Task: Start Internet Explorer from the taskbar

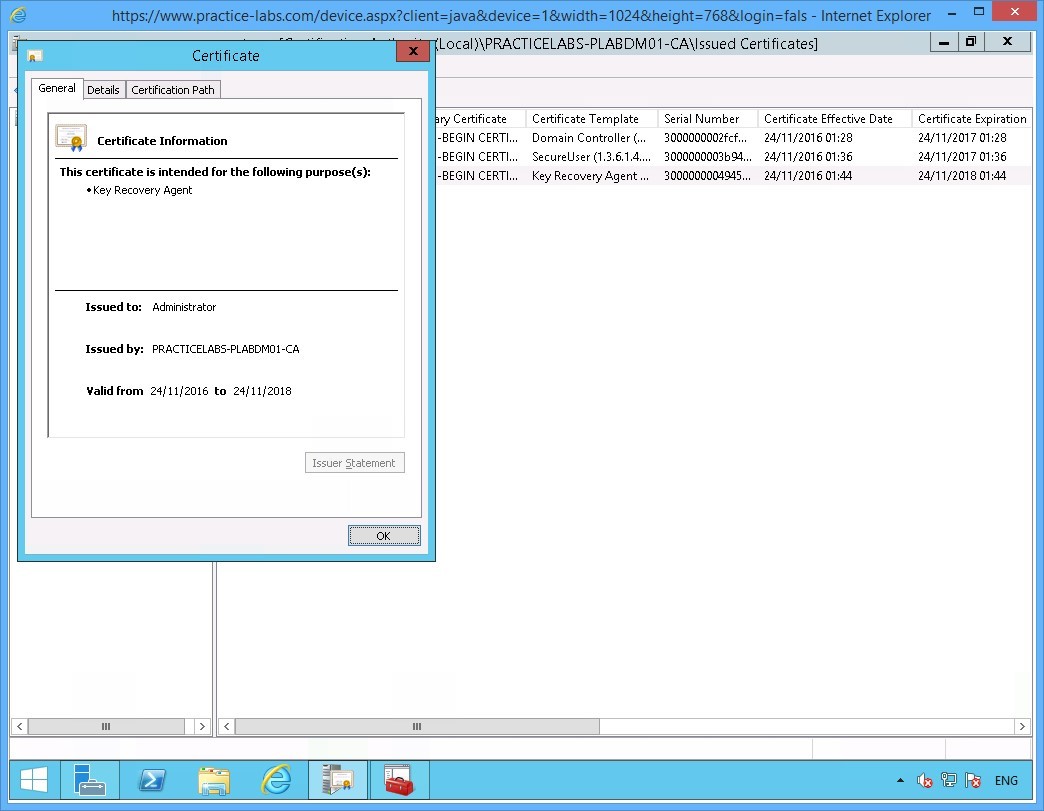Action: [276, 779]
